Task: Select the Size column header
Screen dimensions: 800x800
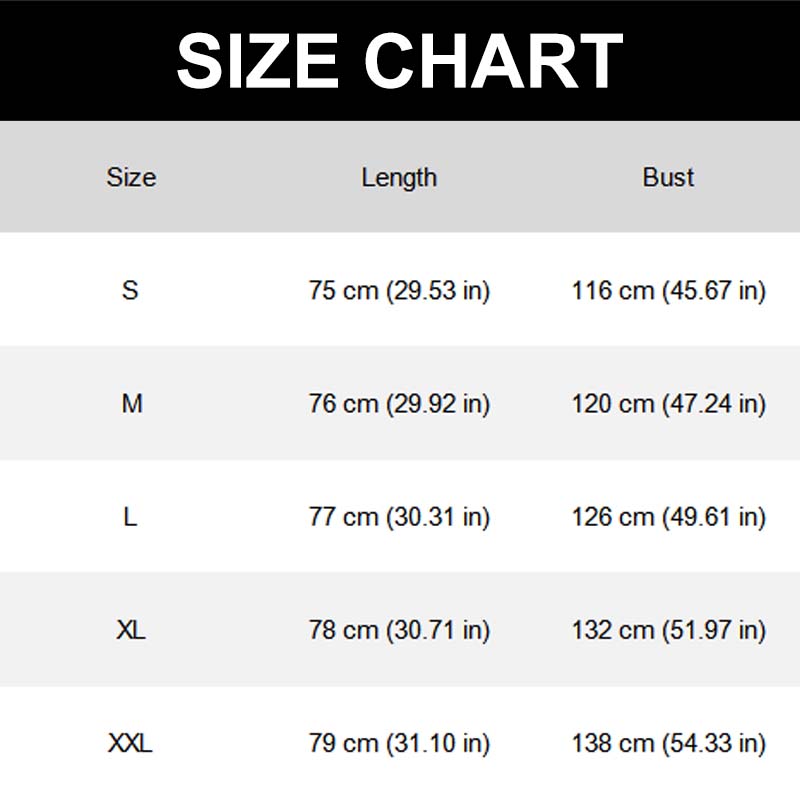Action: 131,178
